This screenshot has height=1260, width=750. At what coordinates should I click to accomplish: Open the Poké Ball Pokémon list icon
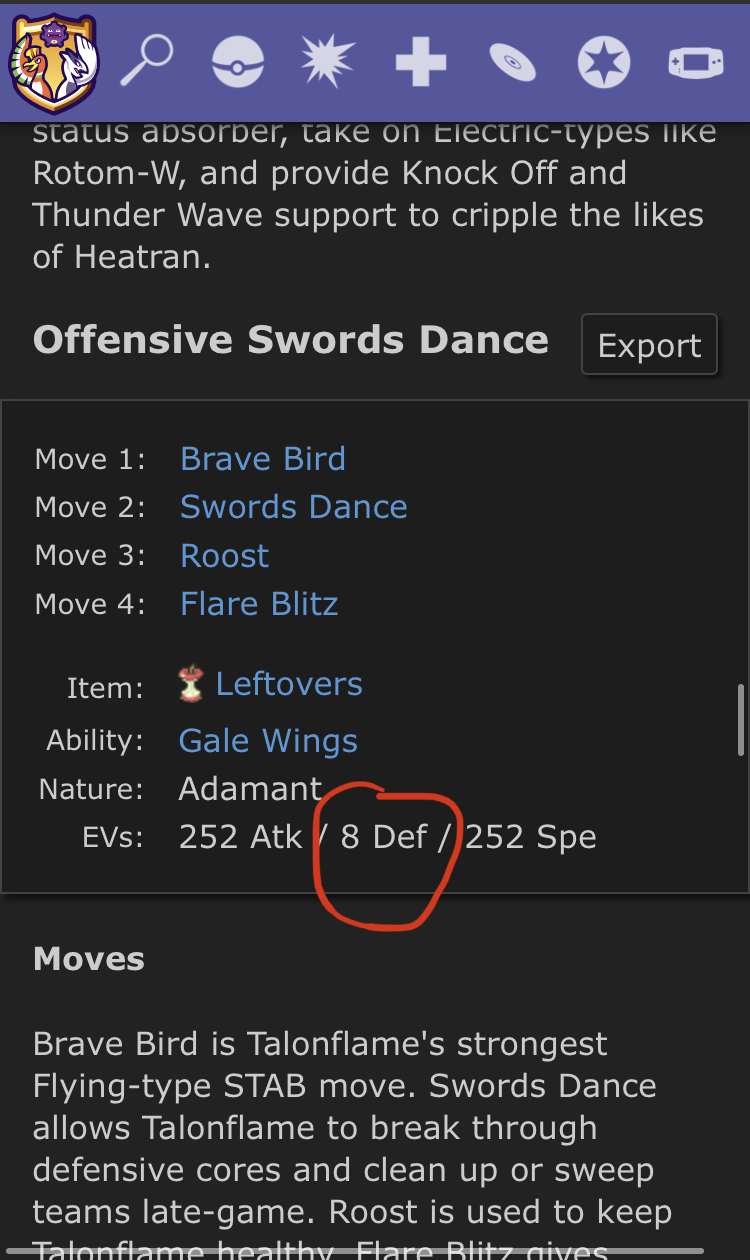(x=238, y=63)
